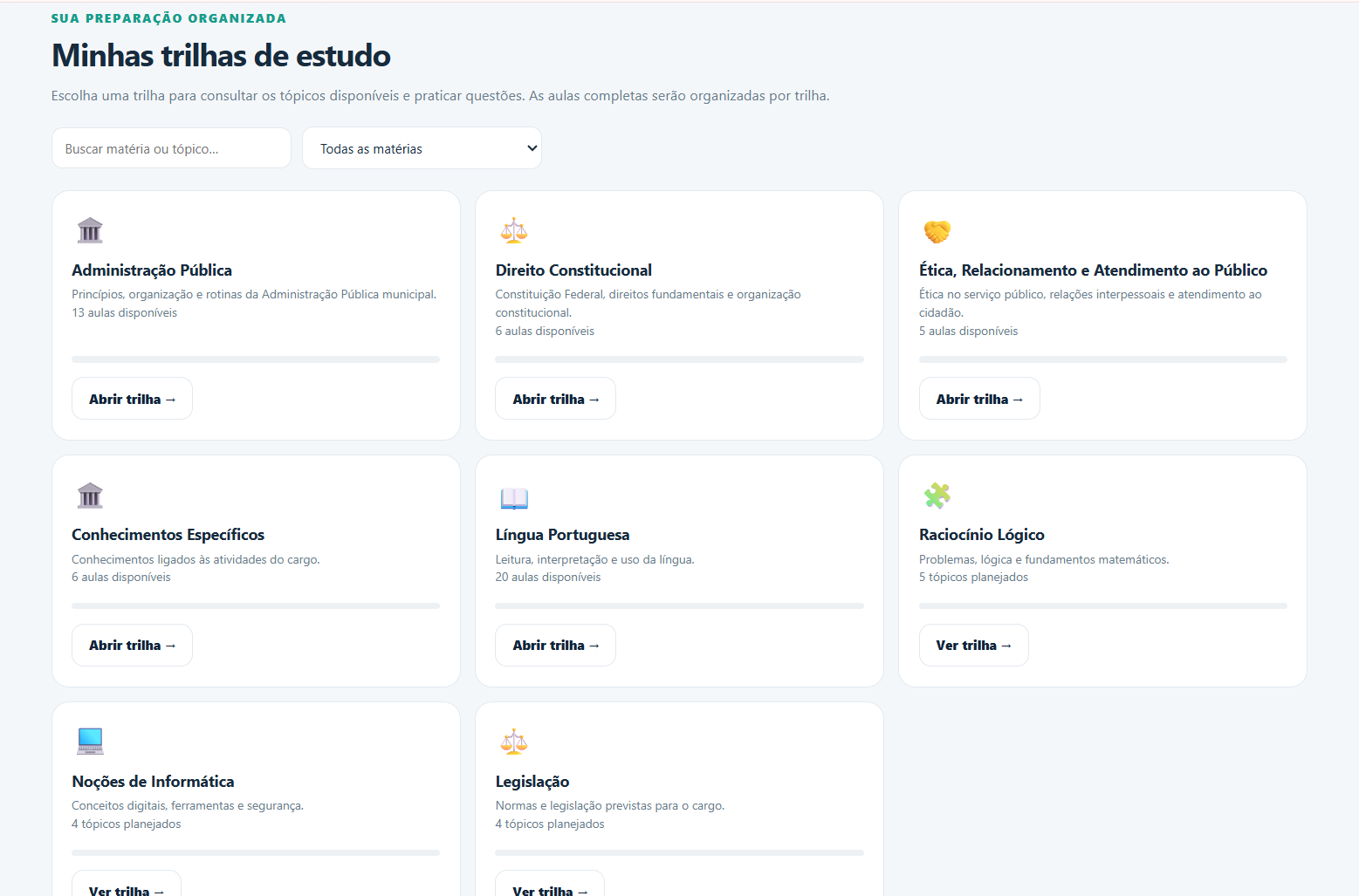
Task: Click the Ética, Relacionamento e Atendimento ao Público title
Action: [1093, 270]
